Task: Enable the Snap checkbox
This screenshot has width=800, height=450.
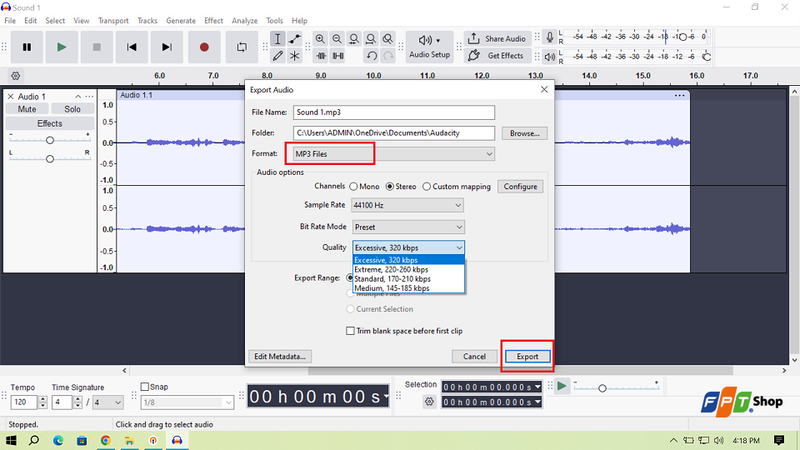Action: point(144,387)
